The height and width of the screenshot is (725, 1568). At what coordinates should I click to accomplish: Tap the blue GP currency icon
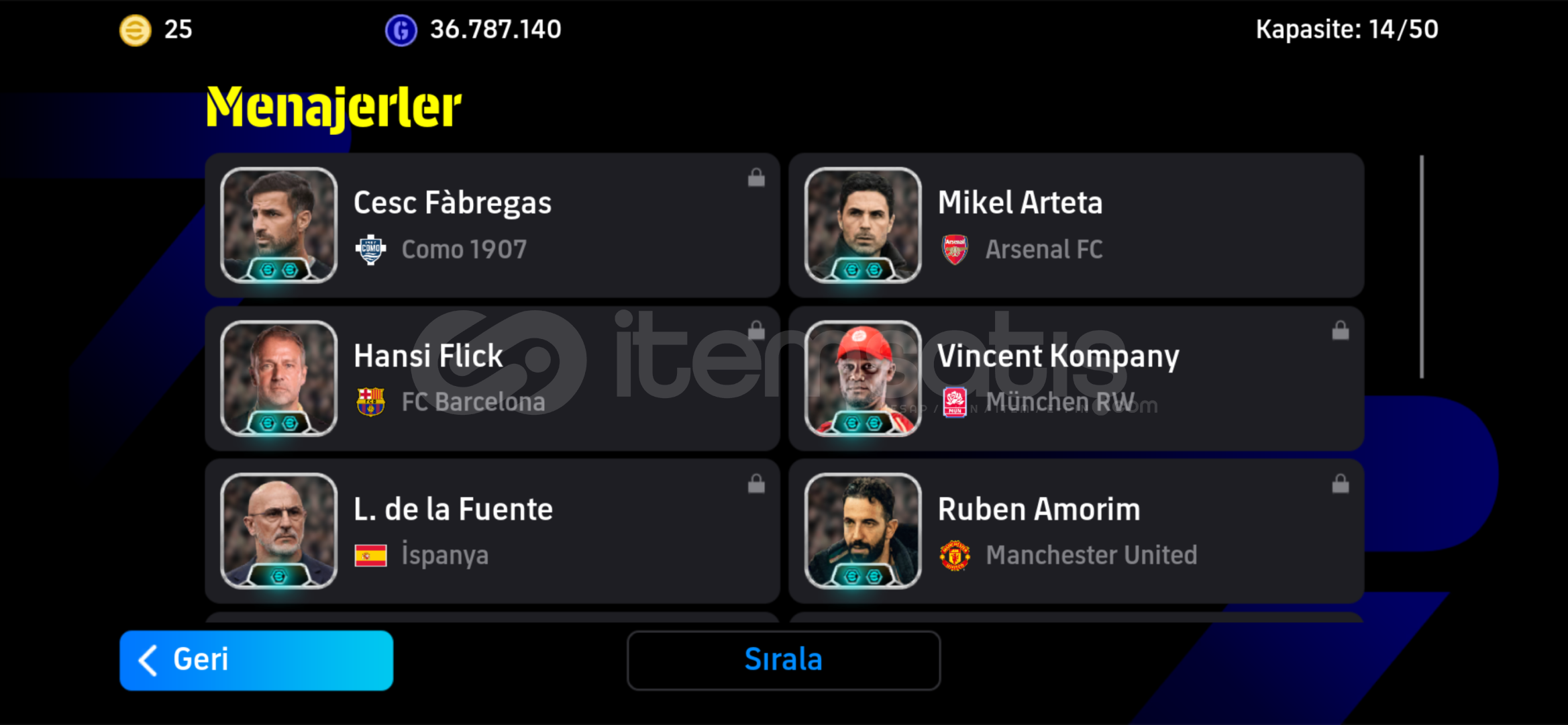click(401, 30)
